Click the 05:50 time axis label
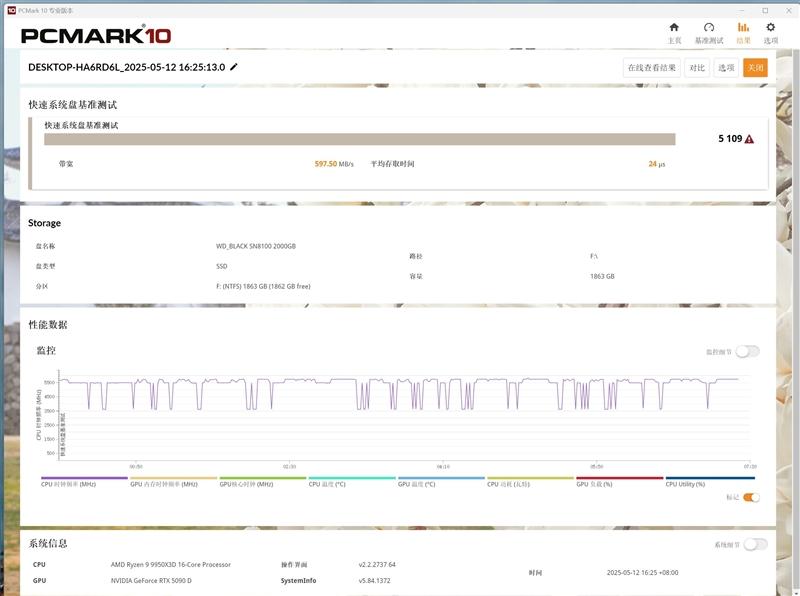Image resolution: width=800 pixels, height=596 pixels. tap(596, 467)
